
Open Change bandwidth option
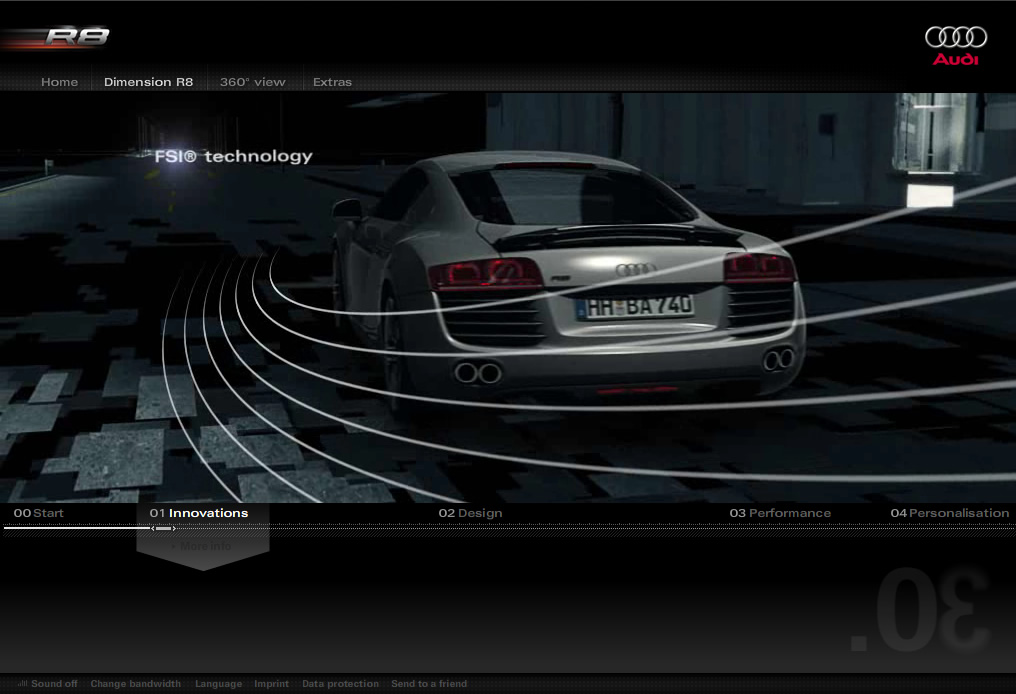pos(135,684)
